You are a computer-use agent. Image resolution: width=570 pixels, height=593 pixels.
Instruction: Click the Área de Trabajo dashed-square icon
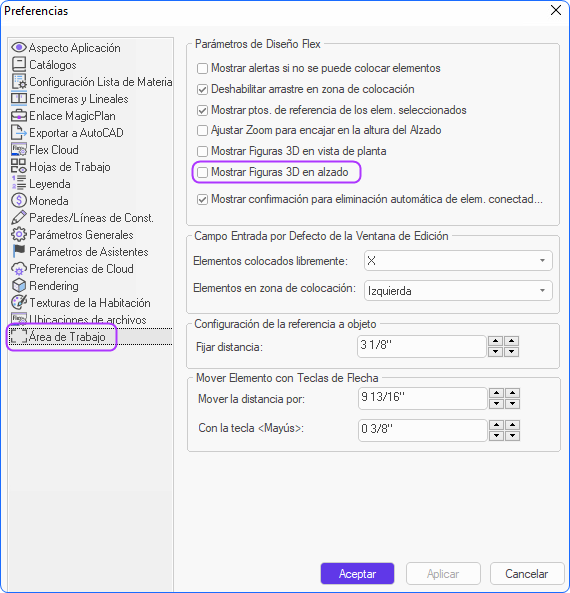(x=19, y=336)
